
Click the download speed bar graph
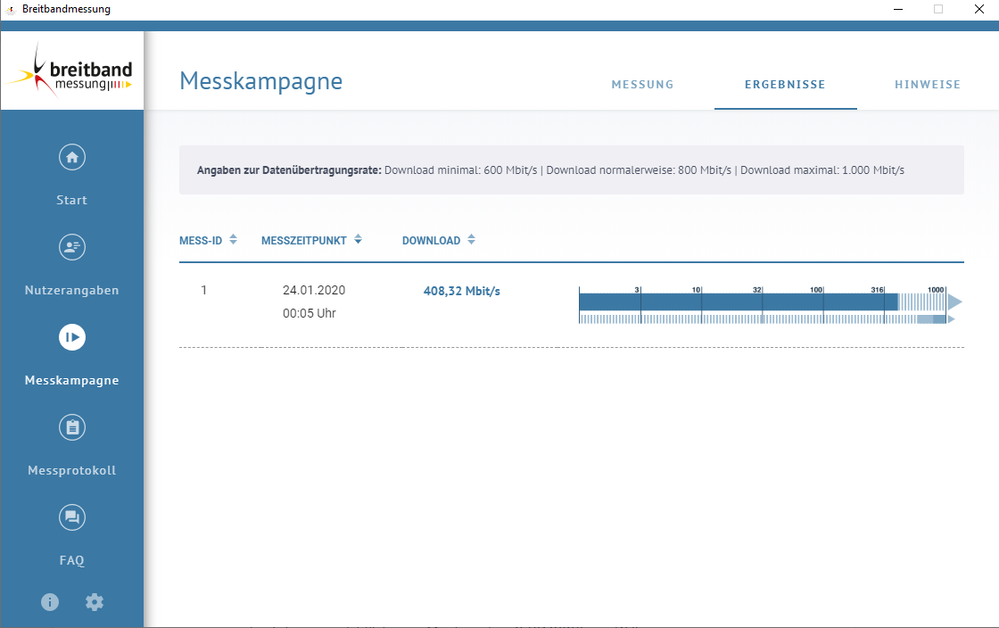(770, 305)
